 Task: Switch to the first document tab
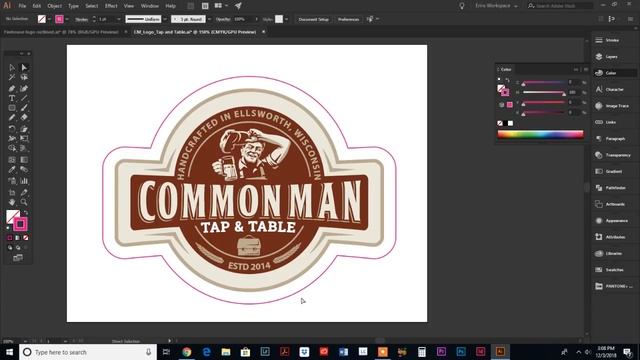point(61,32)
